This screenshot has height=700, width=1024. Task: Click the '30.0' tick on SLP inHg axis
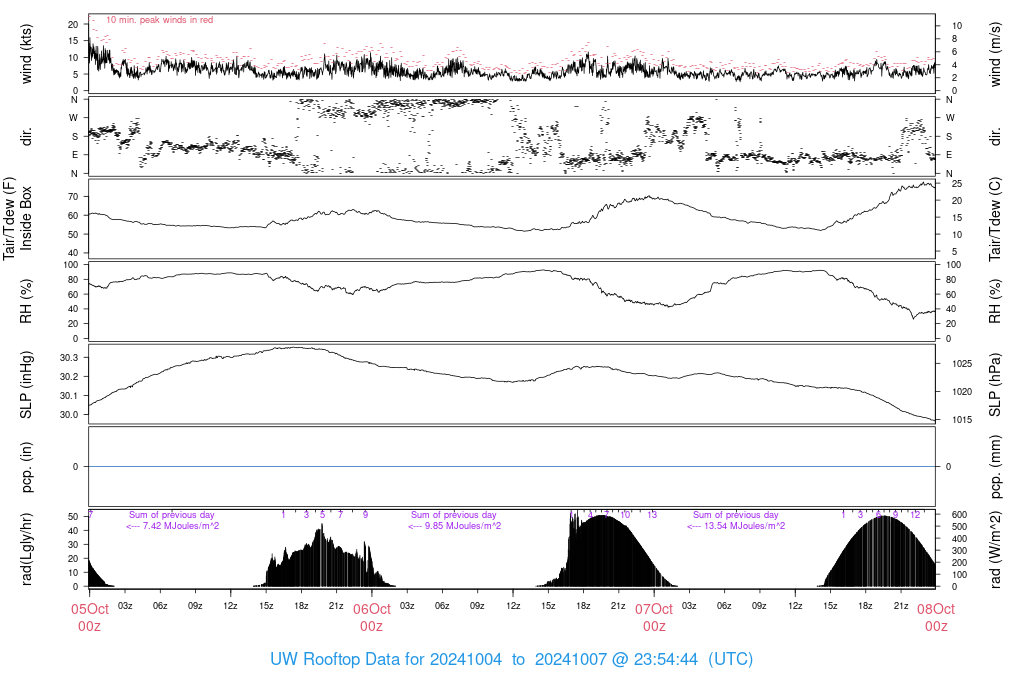[x=69, y=415]
